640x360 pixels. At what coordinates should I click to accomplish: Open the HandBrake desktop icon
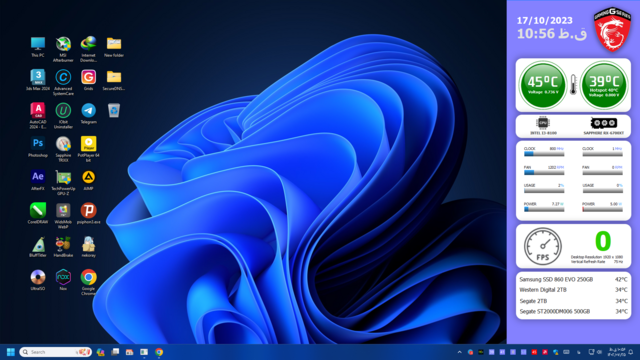[x=63, y=247]
